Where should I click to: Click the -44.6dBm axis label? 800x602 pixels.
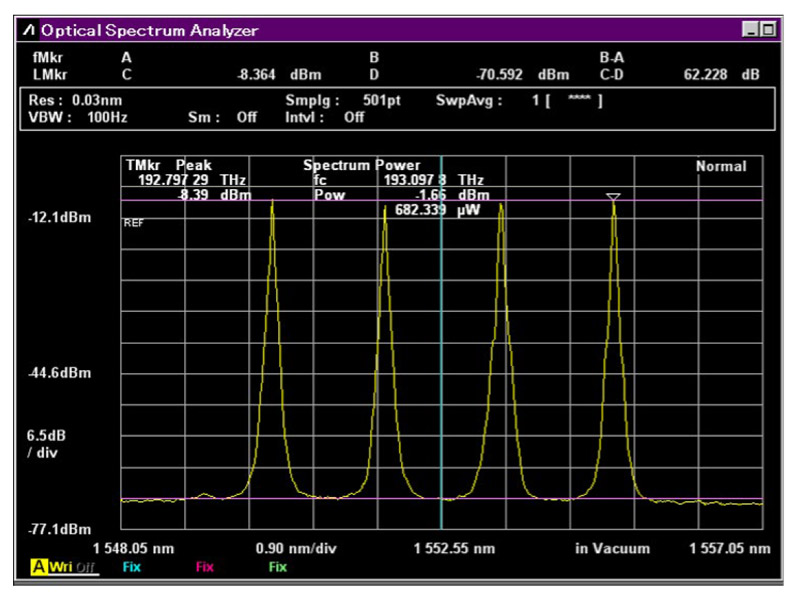pyautogui.click(x=60, y=373)
